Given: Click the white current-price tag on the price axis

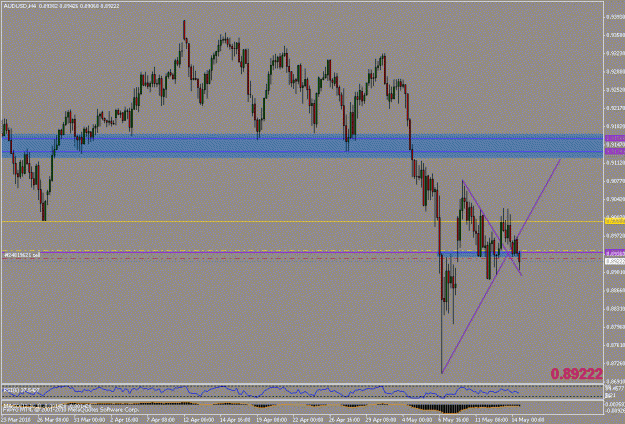Looking at the screenshot, I should pyautogui.click(x=615, y=261).
